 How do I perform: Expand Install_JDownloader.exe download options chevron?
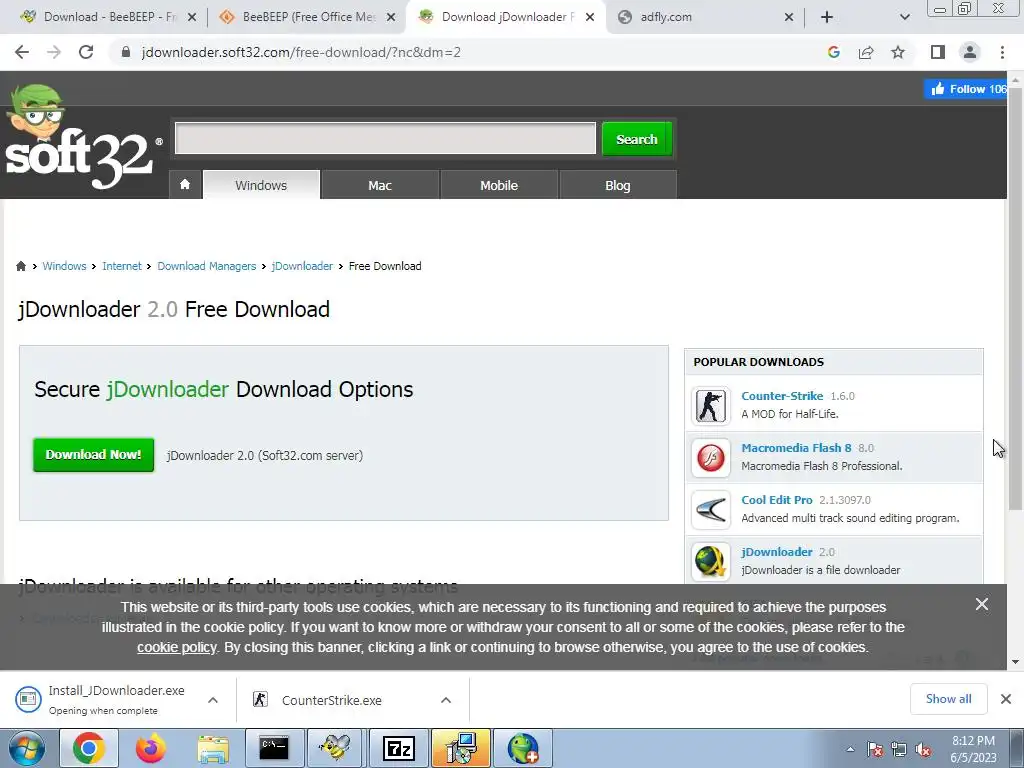point(213,700)
